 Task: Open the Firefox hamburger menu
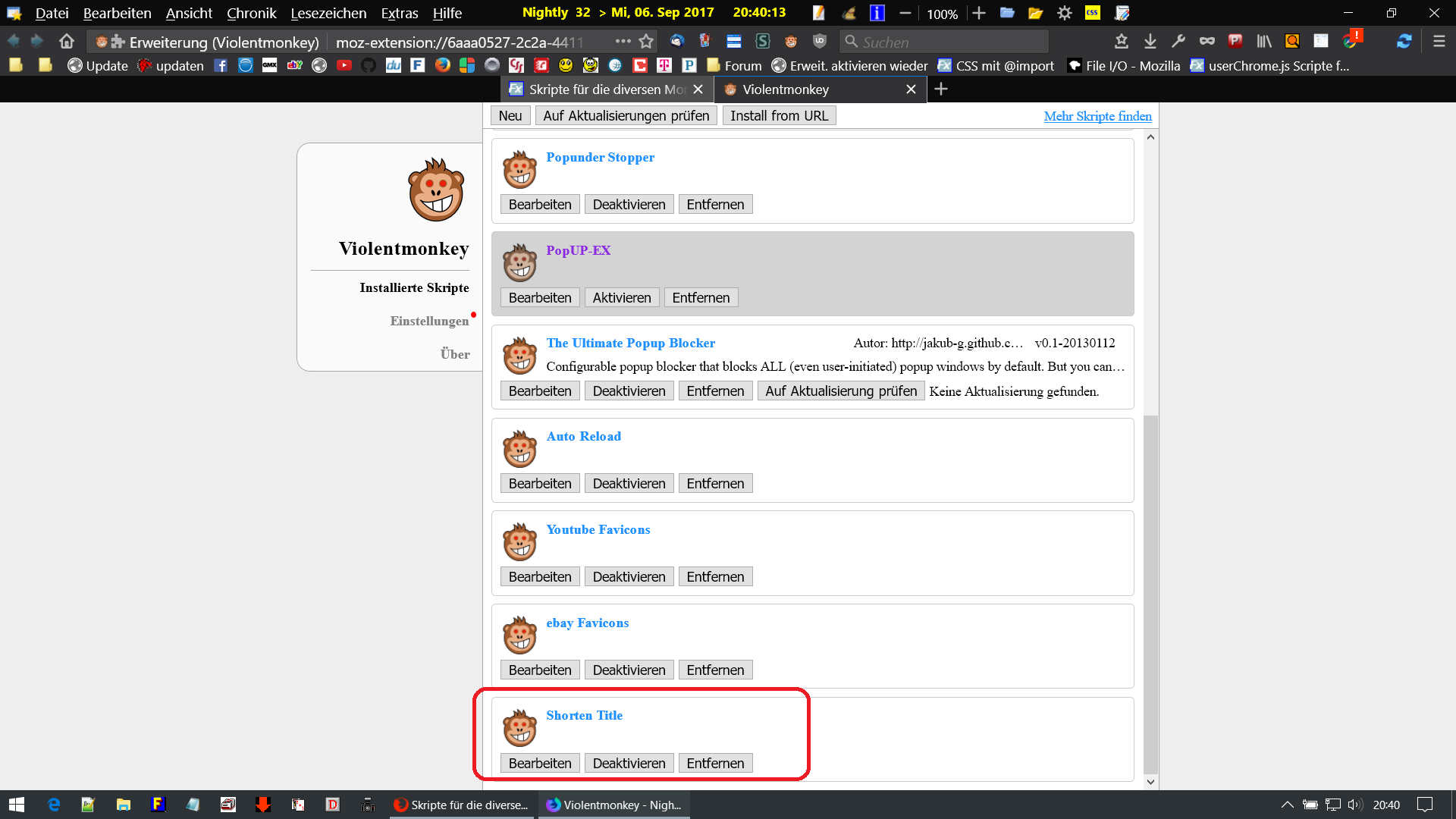[x=1439, y=42]
